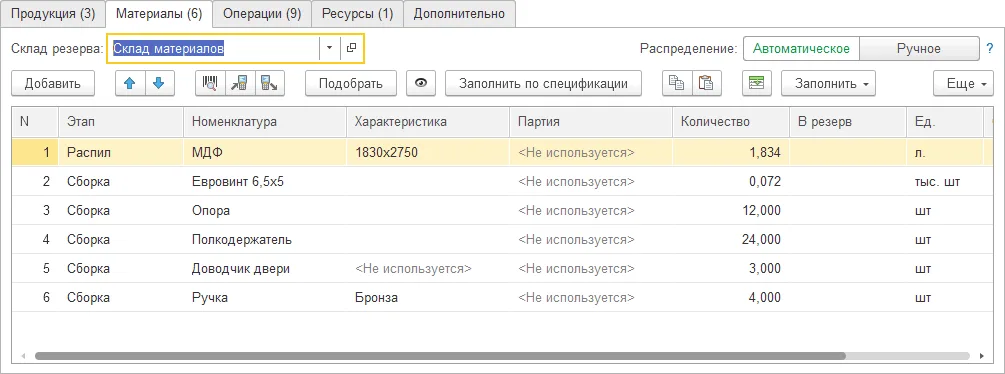Open the Заполнить dropdown menu
This screenshot has height=374, width=1005.
tap(828, 83)
